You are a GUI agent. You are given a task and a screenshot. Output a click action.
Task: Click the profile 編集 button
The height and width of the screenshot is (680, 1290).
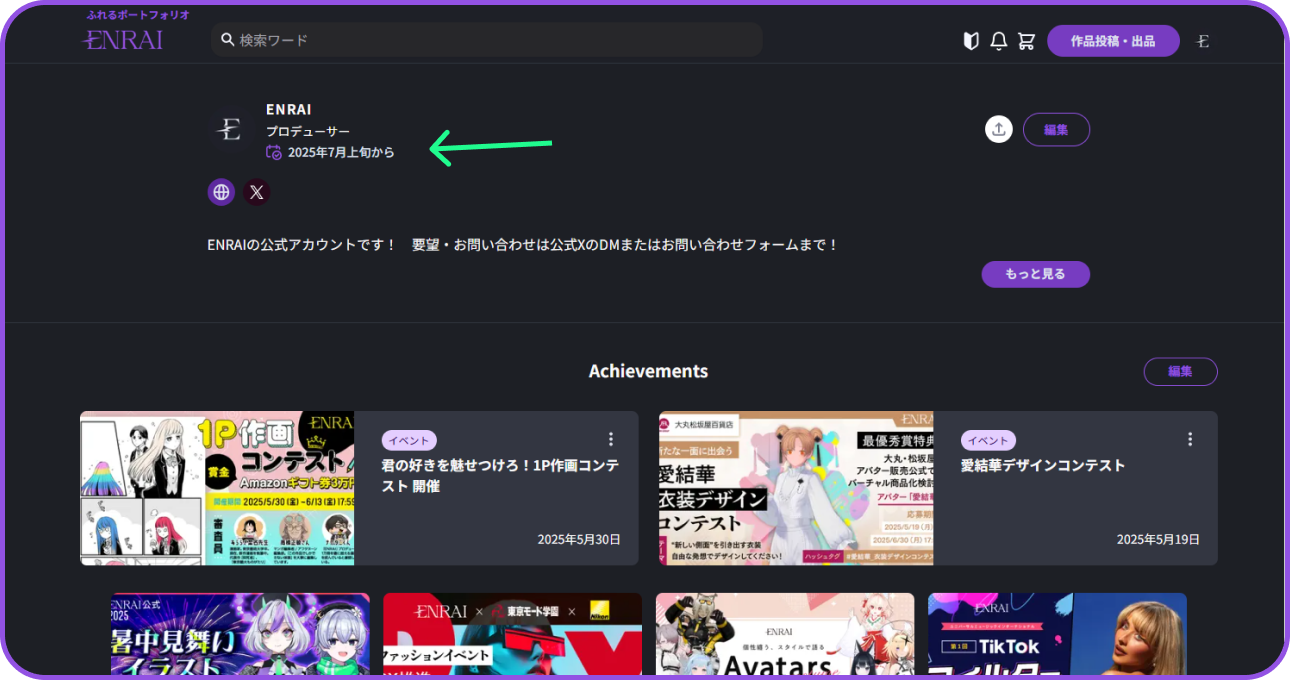pyautogui.click(x=1056, y=129)
